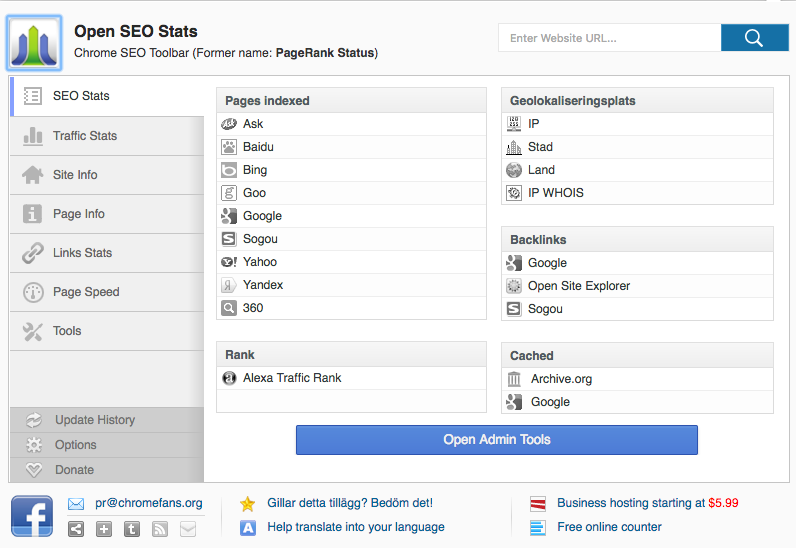Open the Free online counter link
The image size is (796, 548).
coord(609,527)
